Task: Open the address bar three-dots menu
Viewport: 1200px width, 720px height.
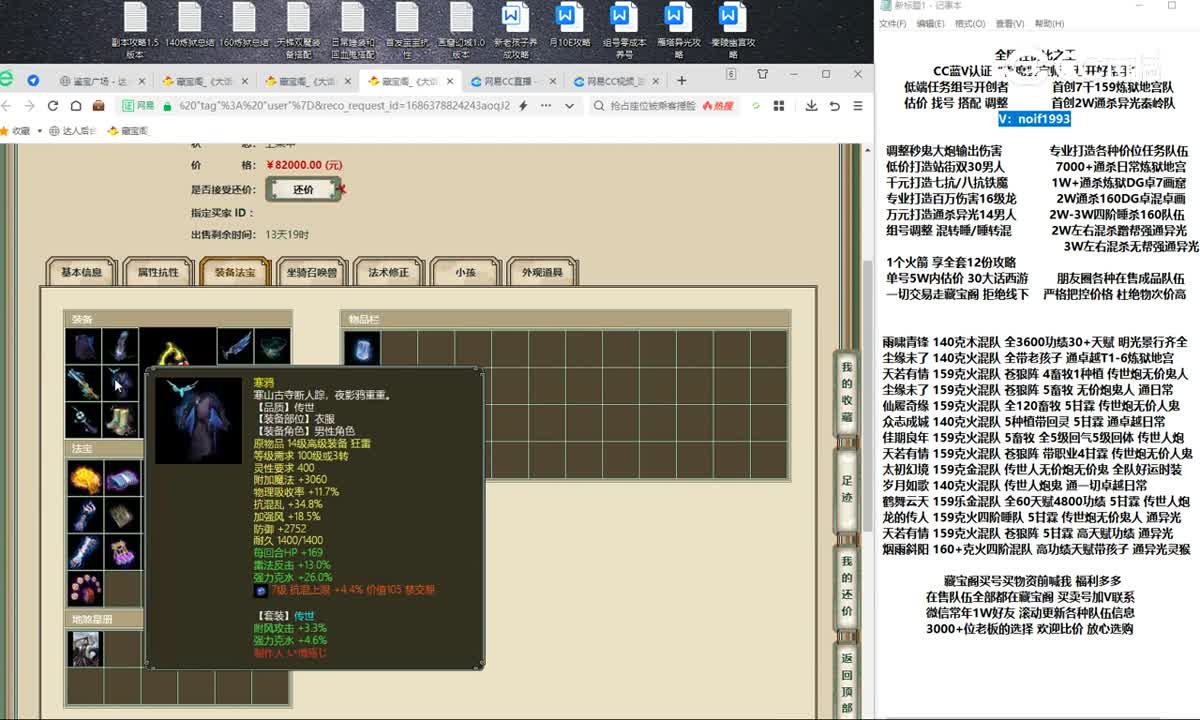Action: 544,106
